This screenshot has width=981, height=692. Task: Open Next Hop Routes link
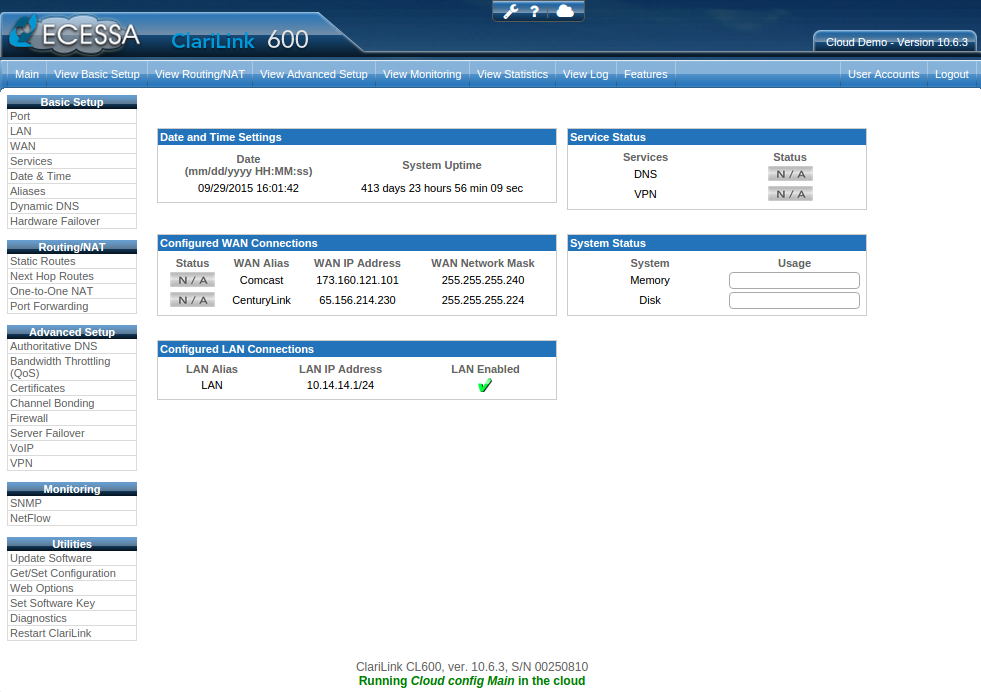pyautogui.click(x=72, y=277)
